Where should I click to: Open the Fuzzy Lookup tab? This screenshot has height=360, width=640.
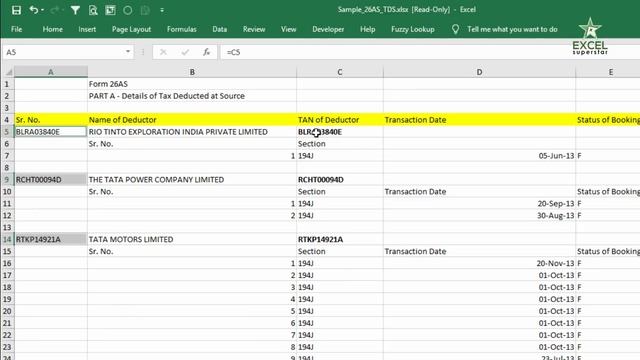point(413,29)
